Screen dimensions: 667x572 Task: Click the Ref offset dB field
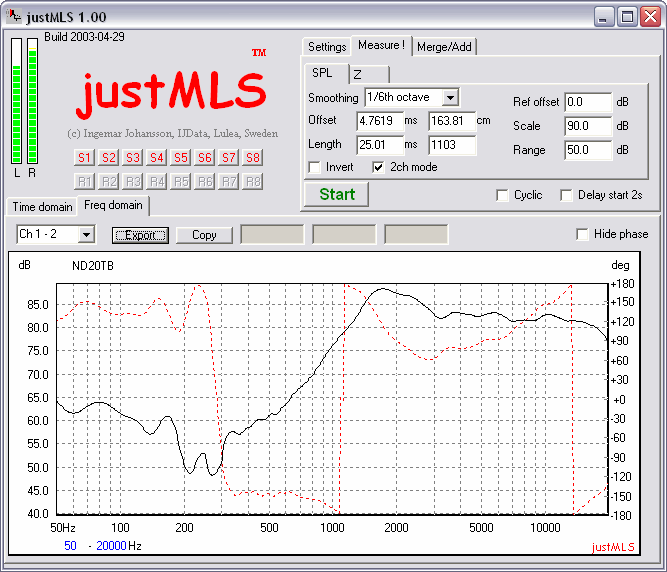pyautogui.click(x=588, y=102)
